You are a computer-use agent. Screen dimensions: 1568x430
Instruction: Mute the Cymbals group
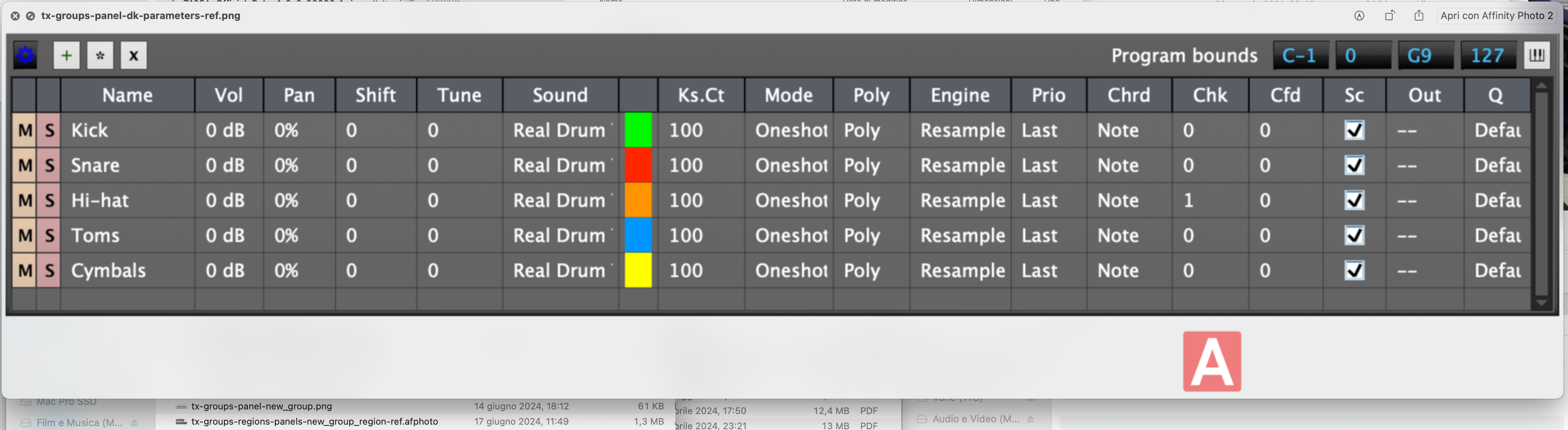pos(25,271)
